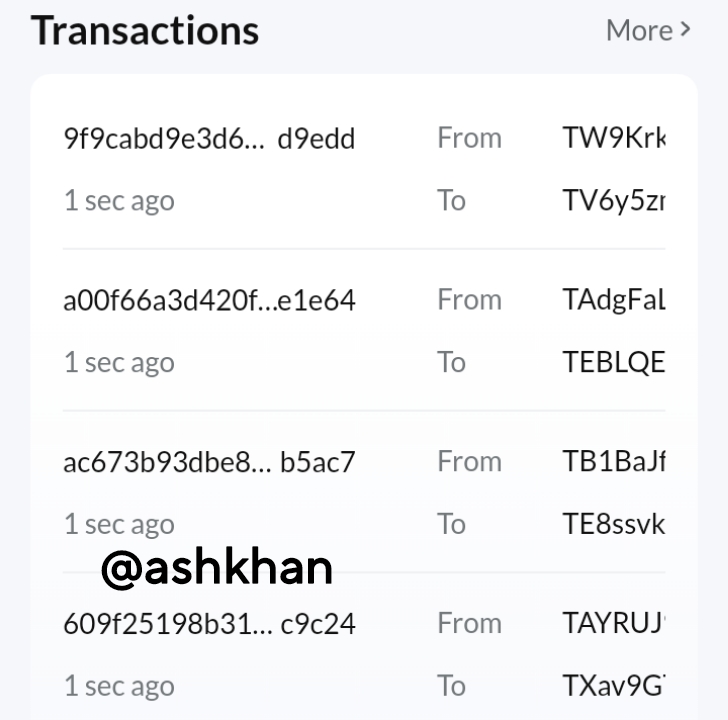
Task: Click the From label of the first transaction
Action: 469,138
